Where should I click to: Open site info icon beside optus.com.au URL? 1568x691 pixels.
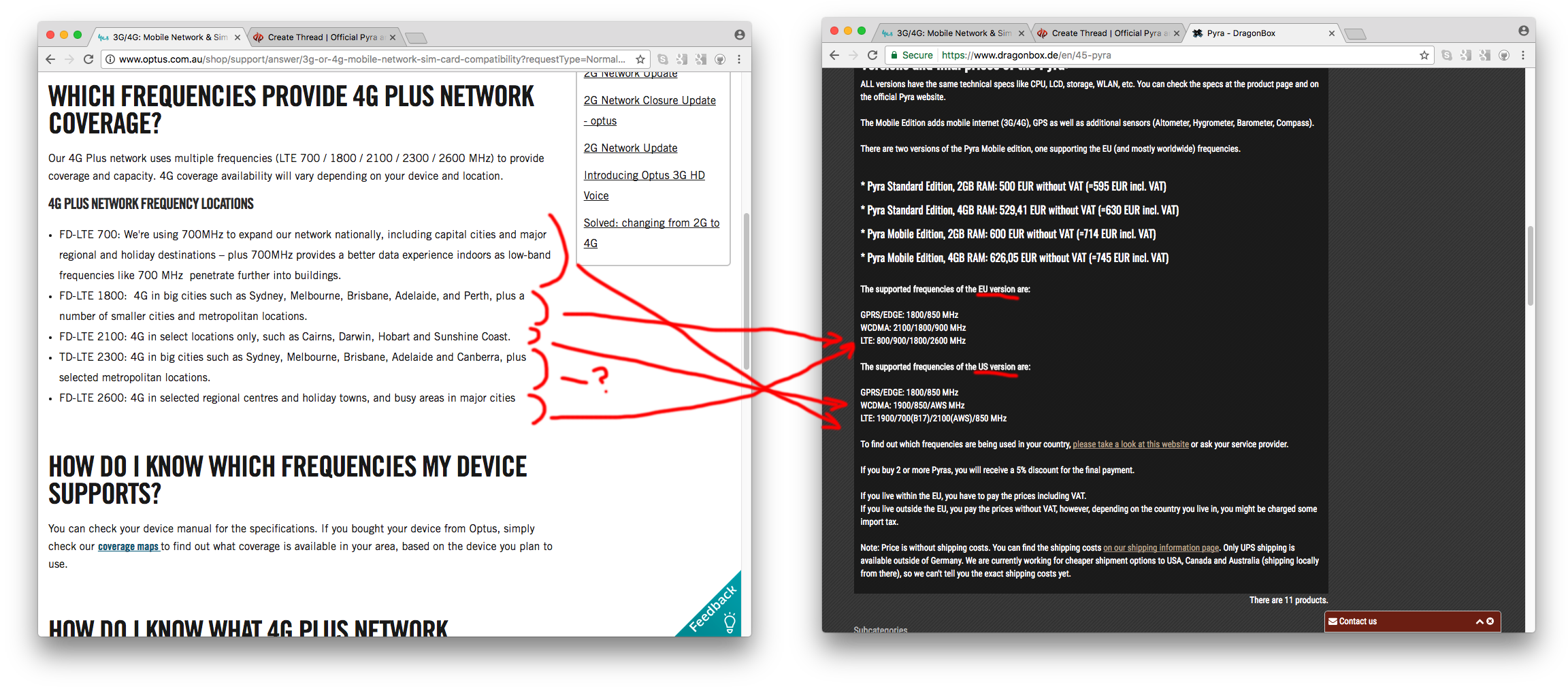tap(110, 59)
